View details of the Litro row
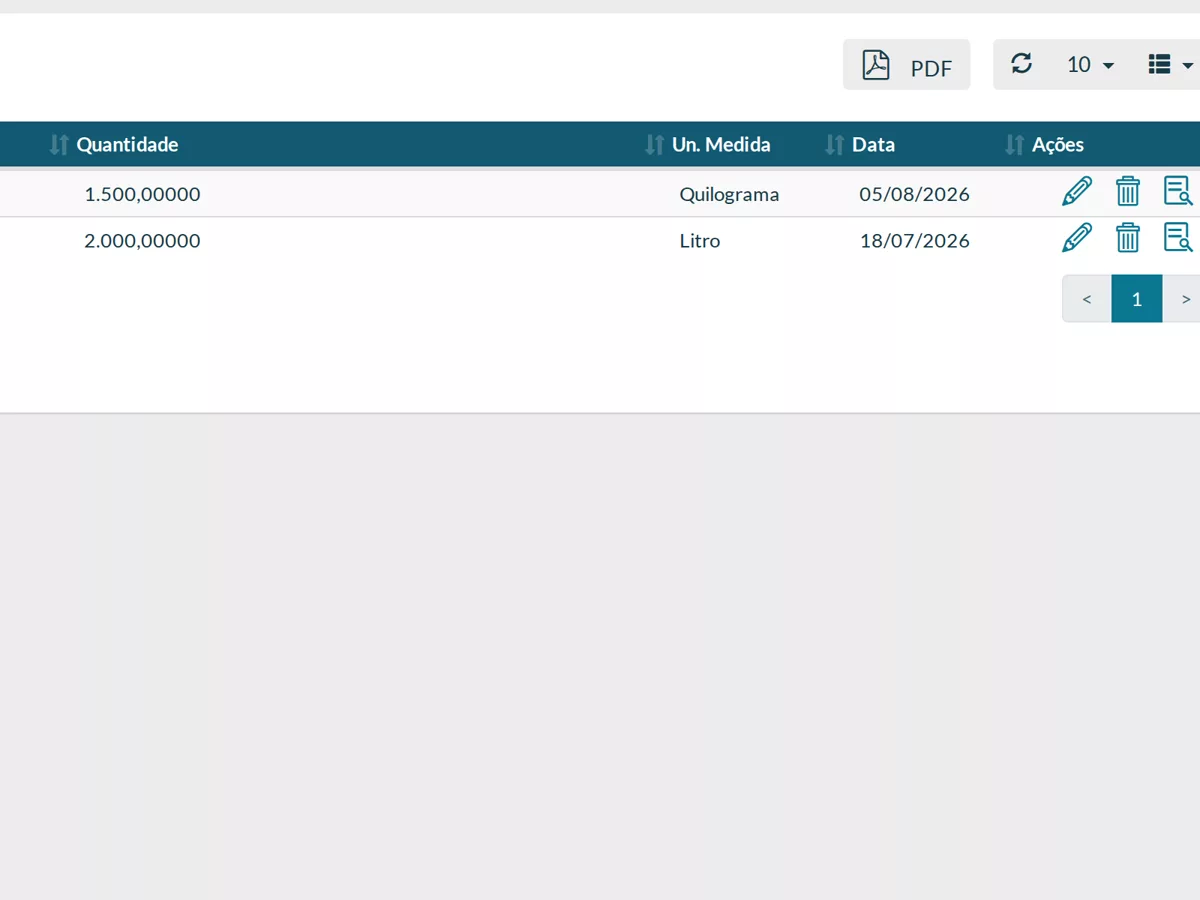The image size is (1200, 900). click(x=1178, y=238)
